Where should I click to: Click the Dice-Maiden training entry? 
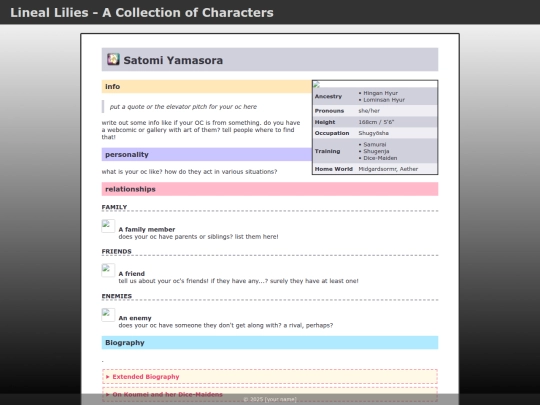pos(380,158)
